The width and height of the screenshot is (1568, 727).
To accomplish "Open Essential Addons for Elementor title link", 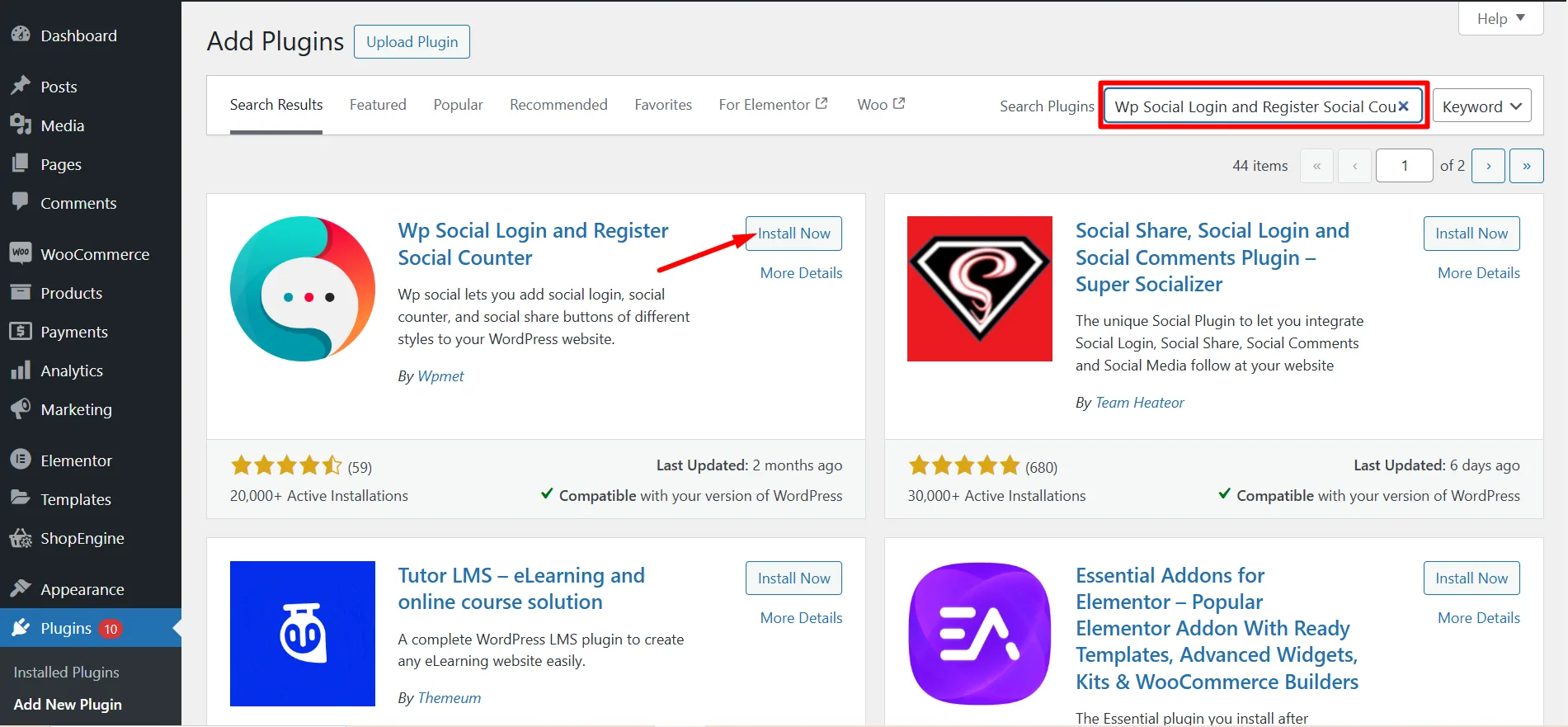I will (x=1217, y=629).
